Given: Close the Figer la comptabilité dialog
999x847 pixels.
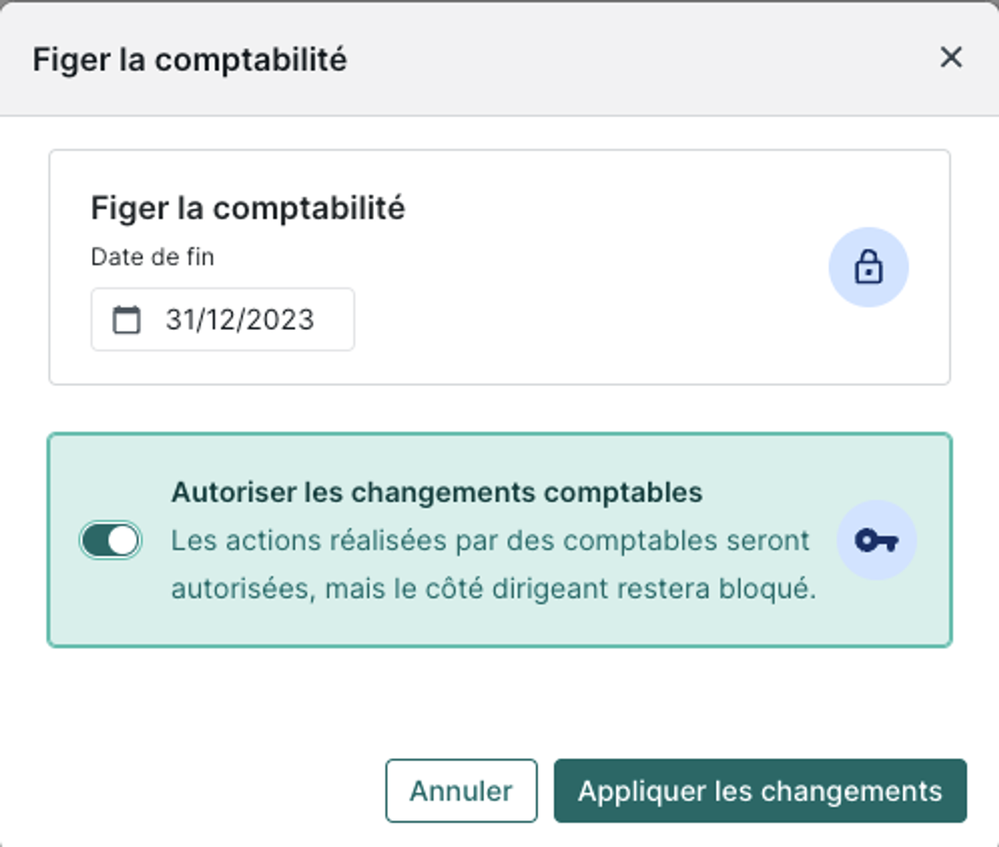Looking at the screenshot, I should click(950, 58).
